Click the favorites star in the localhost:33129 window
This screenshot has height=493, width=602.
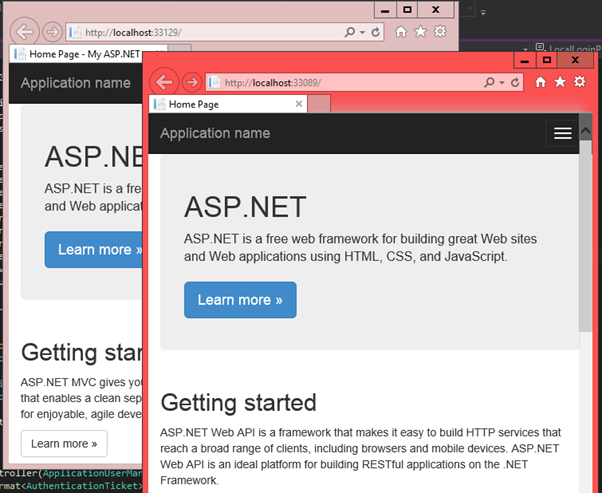[x=420, y=32]
